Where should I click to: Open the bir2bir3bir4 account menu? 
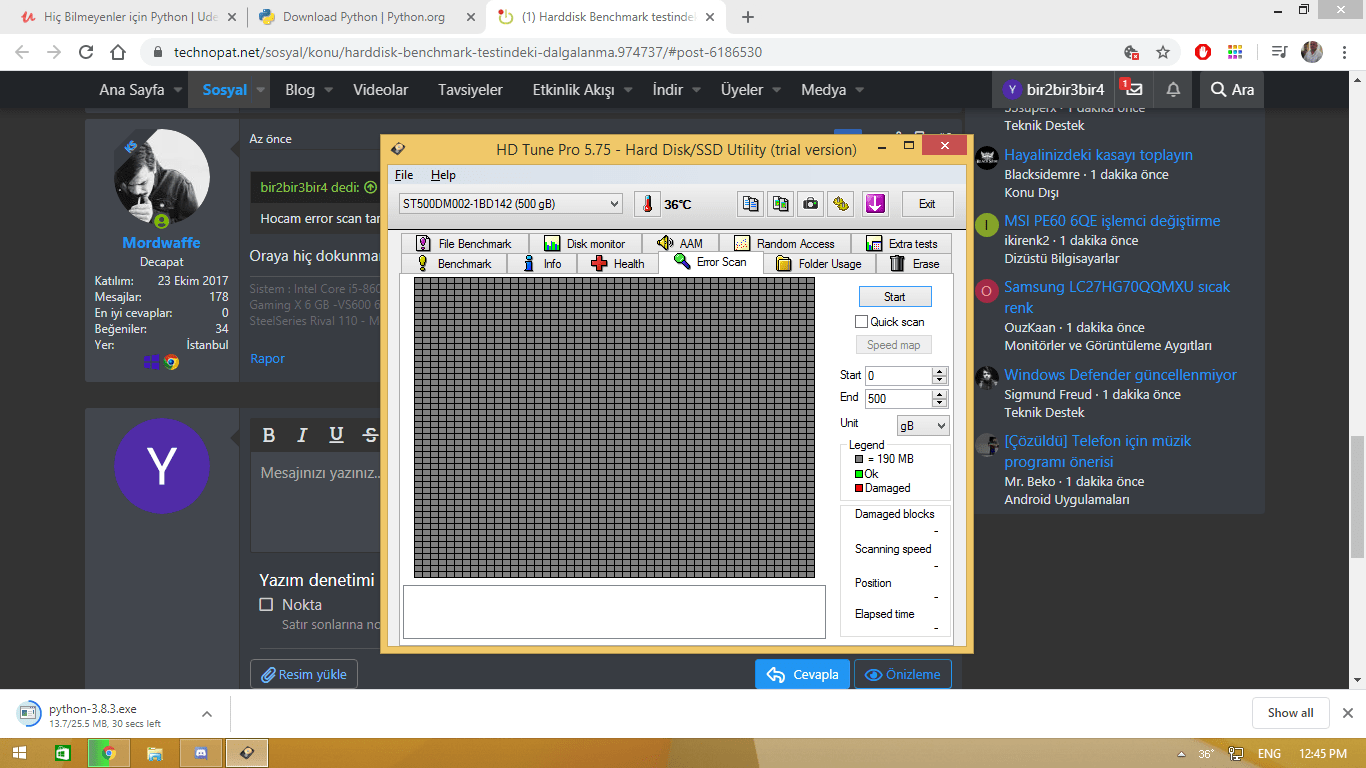(1054, 89)
